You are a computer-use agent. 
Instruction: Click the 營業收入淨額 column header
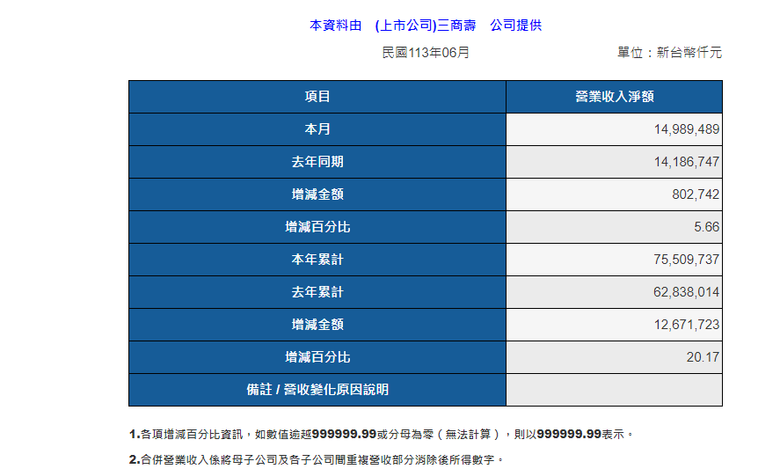(614, 96)
